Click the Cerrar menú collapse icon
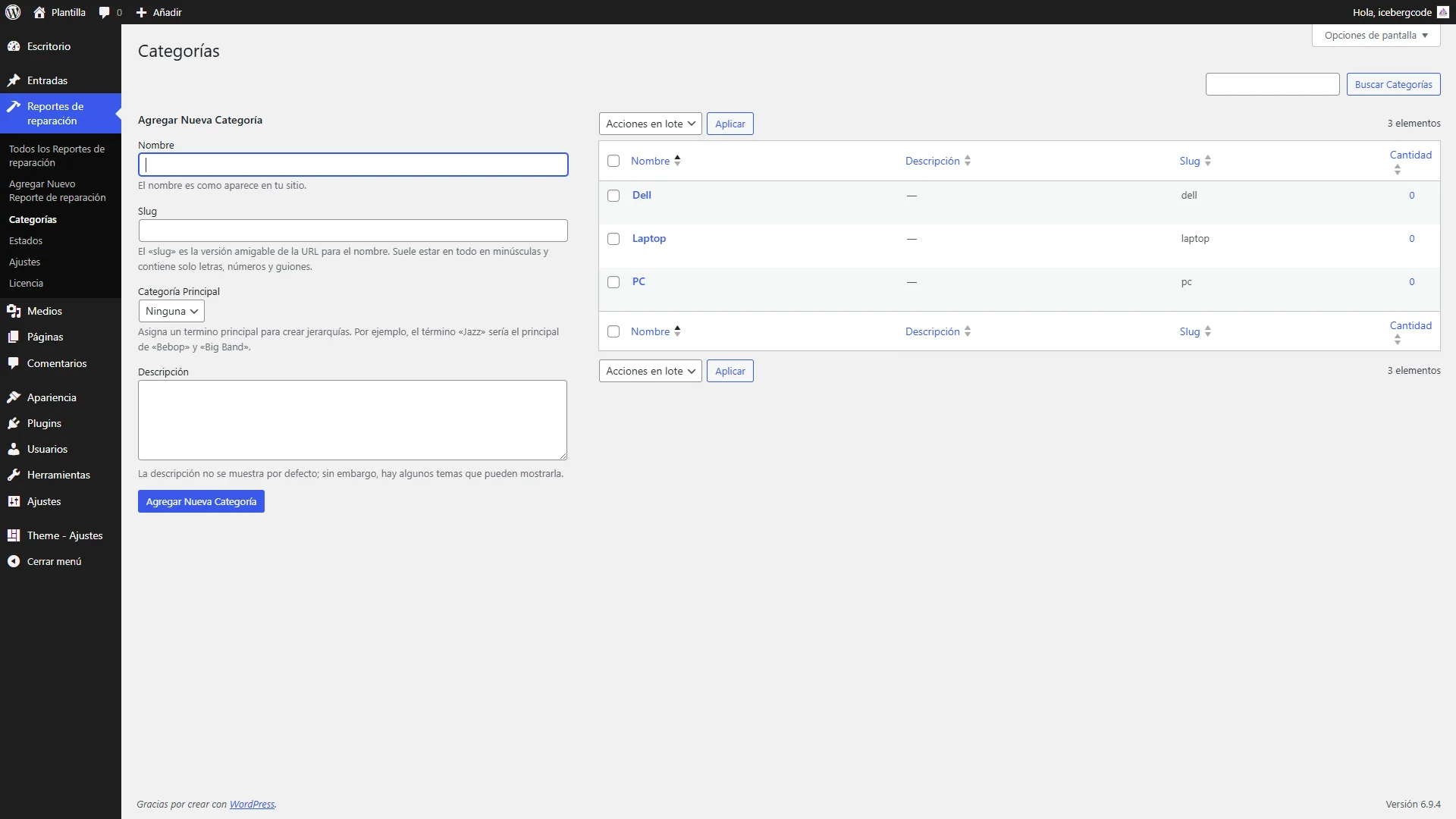Image resolution: width=1456 pixels, height=819 pixels. pos(14,561)
